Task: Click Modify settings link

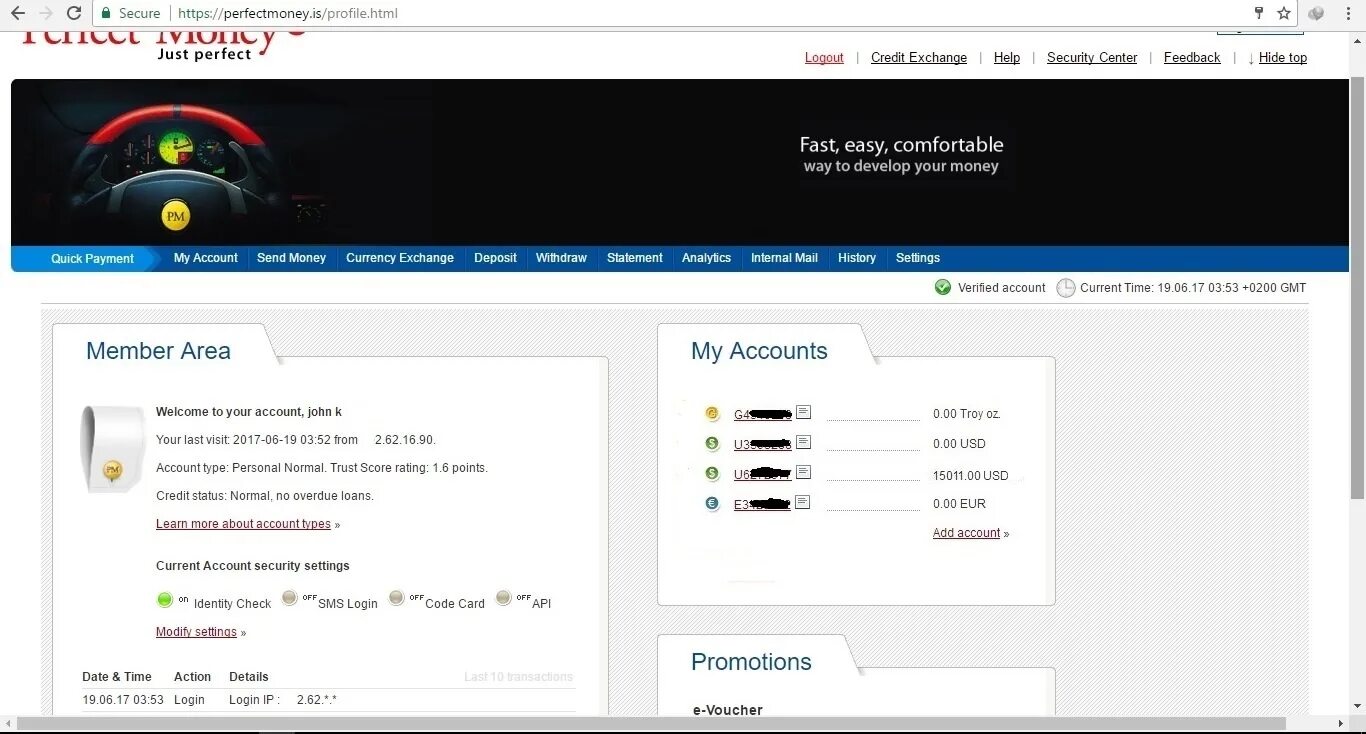Action: 196,632
